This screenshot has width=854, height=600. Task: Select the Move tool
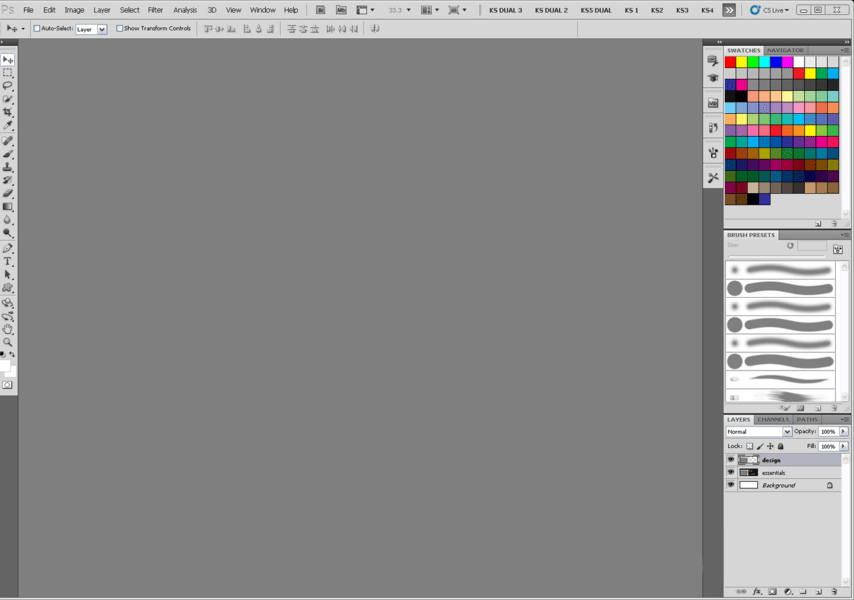point(8,61)
